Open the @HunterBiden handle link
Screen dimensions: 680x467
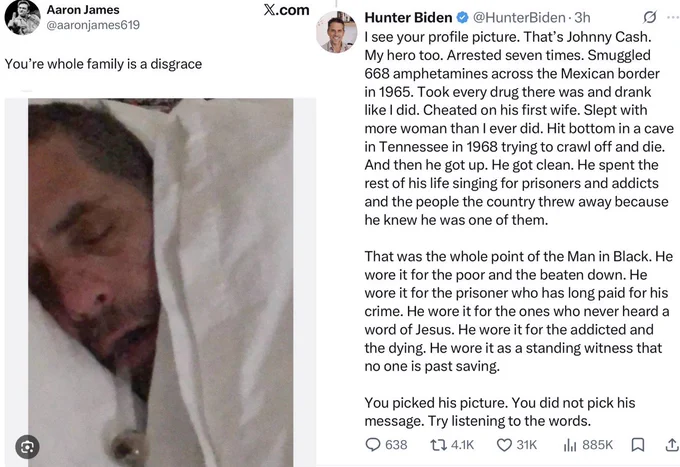519,18
